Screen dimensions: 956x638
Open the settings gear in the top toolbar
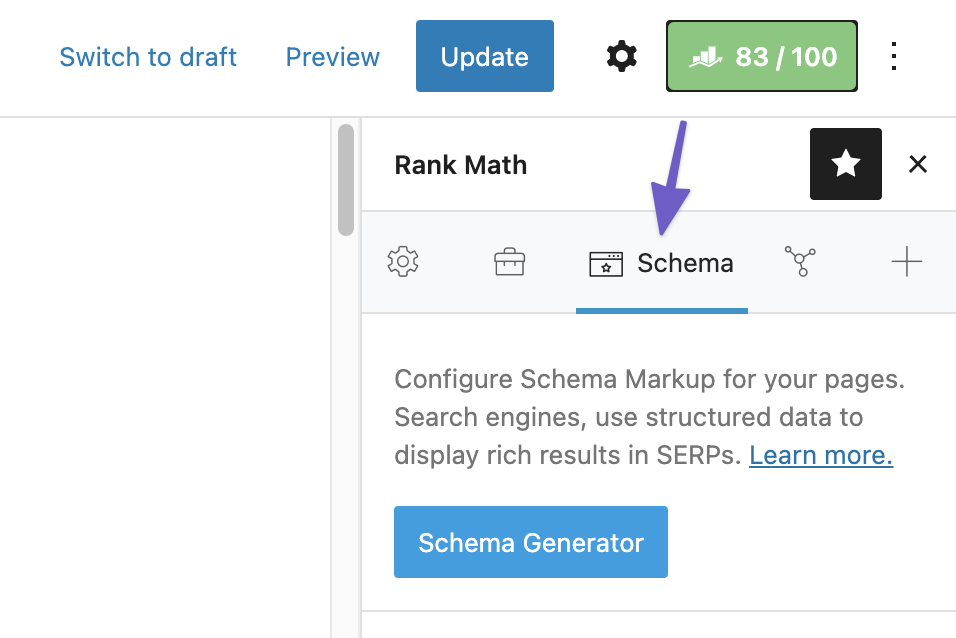(621, 57)
